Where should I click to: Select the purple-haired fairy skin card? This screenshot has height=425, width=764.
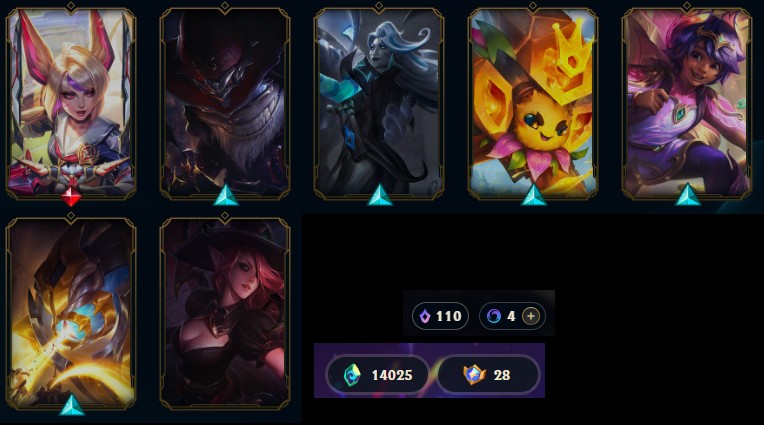tap(687, 102)
